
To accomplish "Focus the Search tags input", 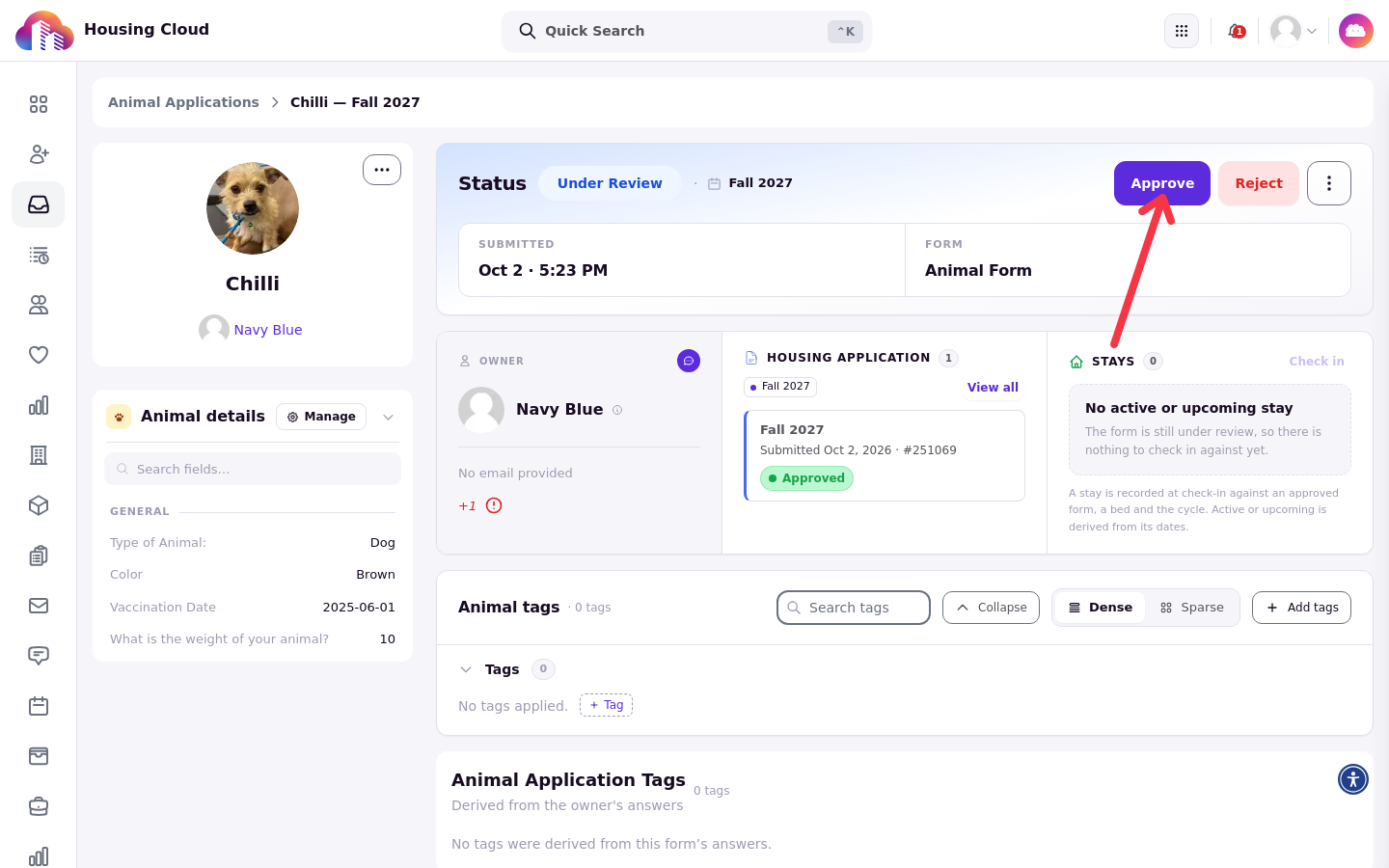I will click(x=854, y=608).
